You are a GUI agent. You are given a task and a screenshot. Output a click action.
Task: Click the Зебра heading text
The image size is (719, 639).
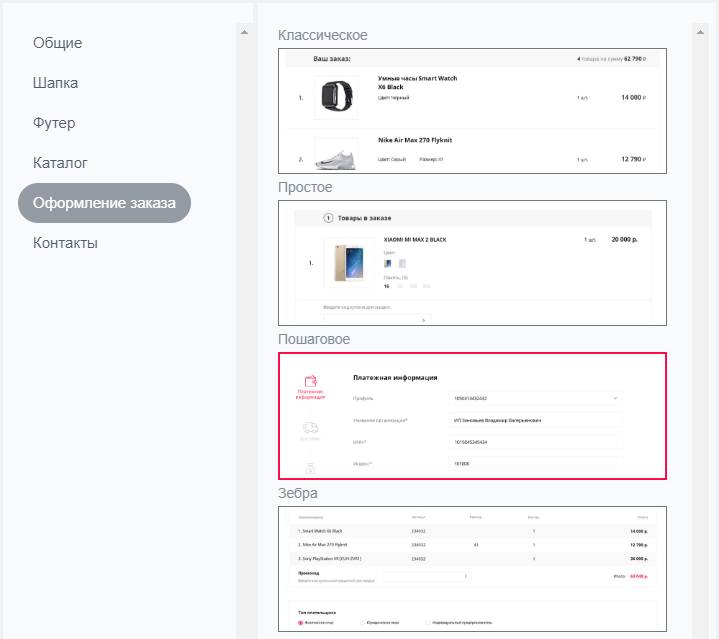tap(298, 493)
